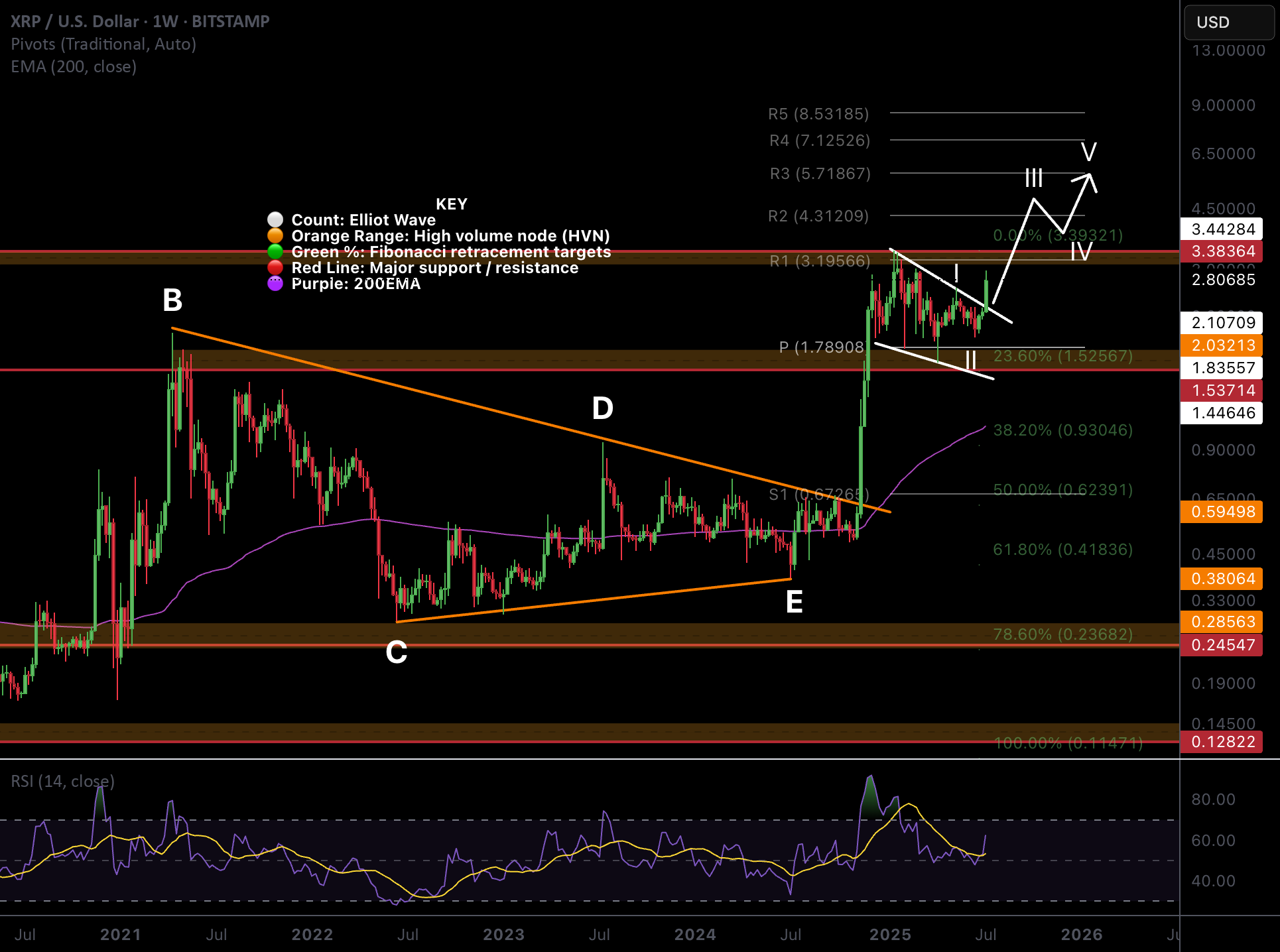Open the USD currency selector
This screenshot has width=1280, height=952.
pos(1229,23)
